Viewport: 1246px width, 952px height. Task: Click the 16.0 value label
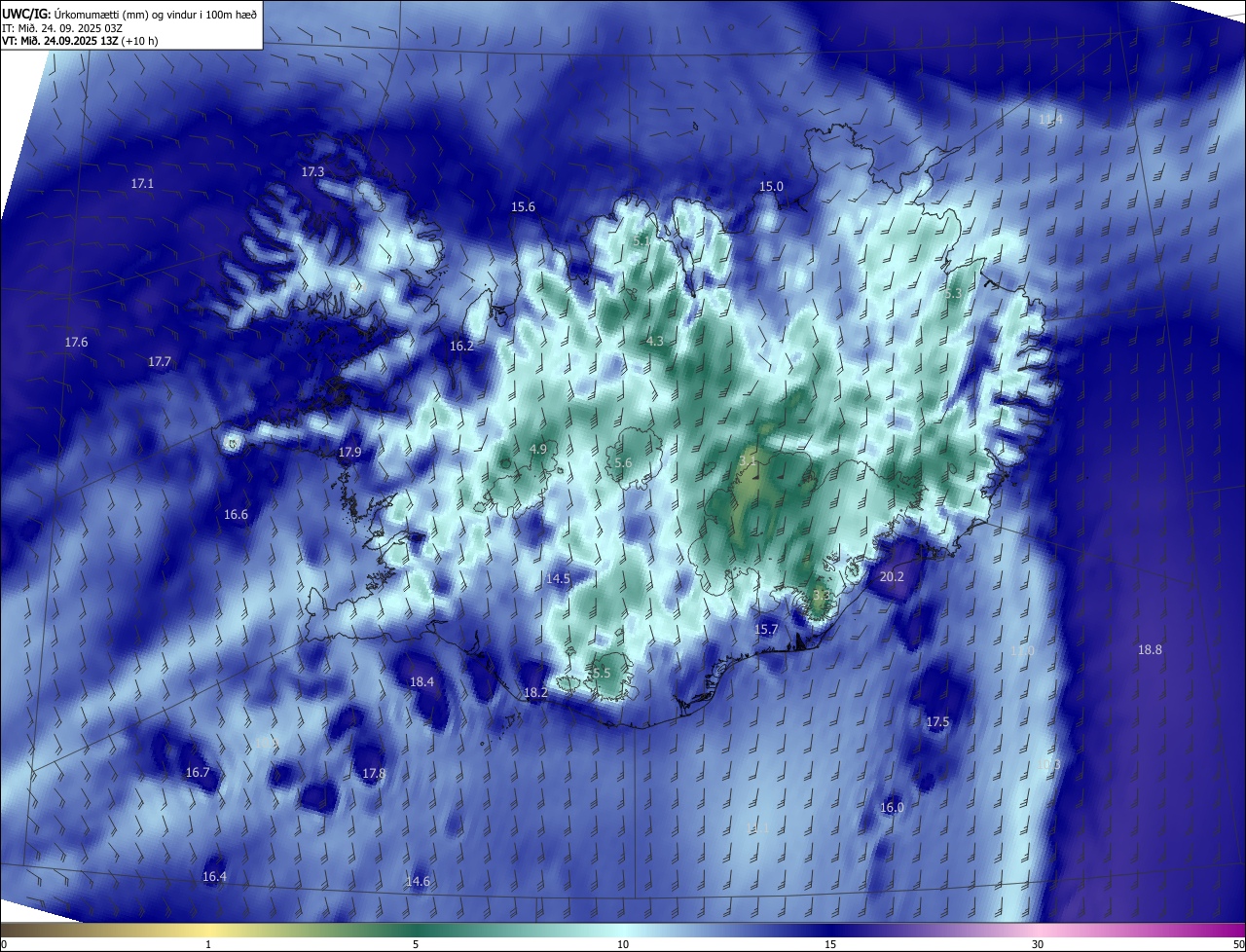click(x=892, y=807)
